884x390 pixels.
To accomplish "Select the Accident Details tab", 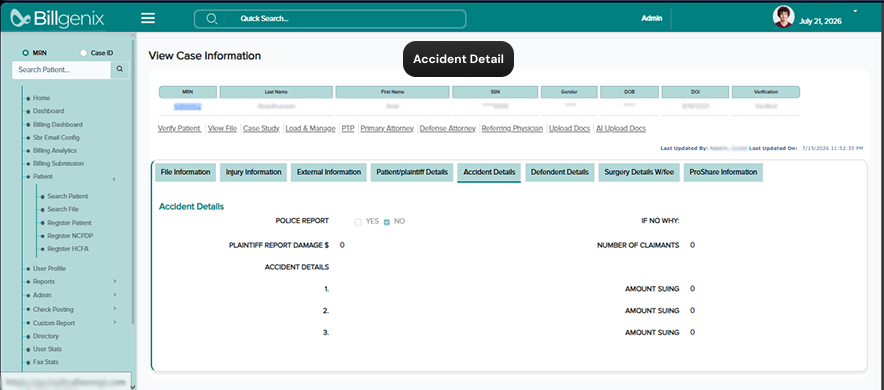I will [489, 172].
